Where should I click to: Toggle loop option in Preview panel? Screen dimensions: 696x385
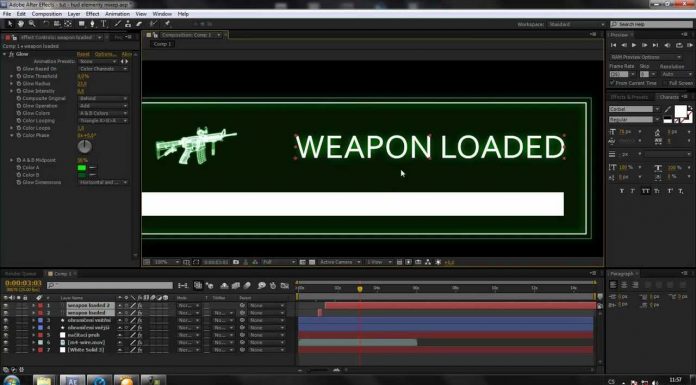tap(679, 45)
